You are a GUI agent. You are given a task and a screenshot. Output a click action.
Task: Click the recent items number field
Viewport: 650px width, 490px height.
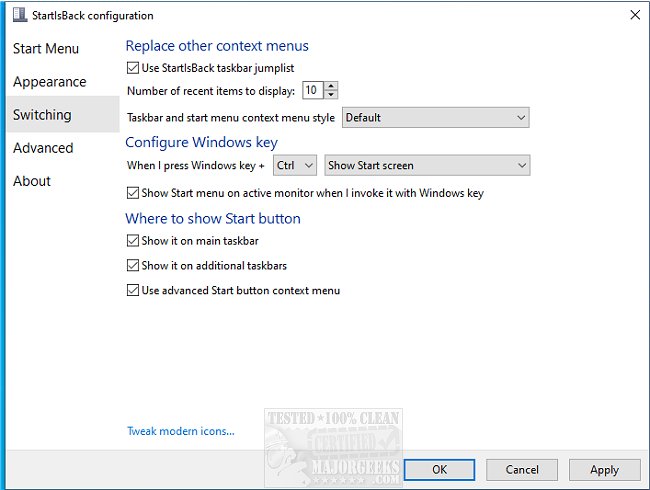coord(312,91)
